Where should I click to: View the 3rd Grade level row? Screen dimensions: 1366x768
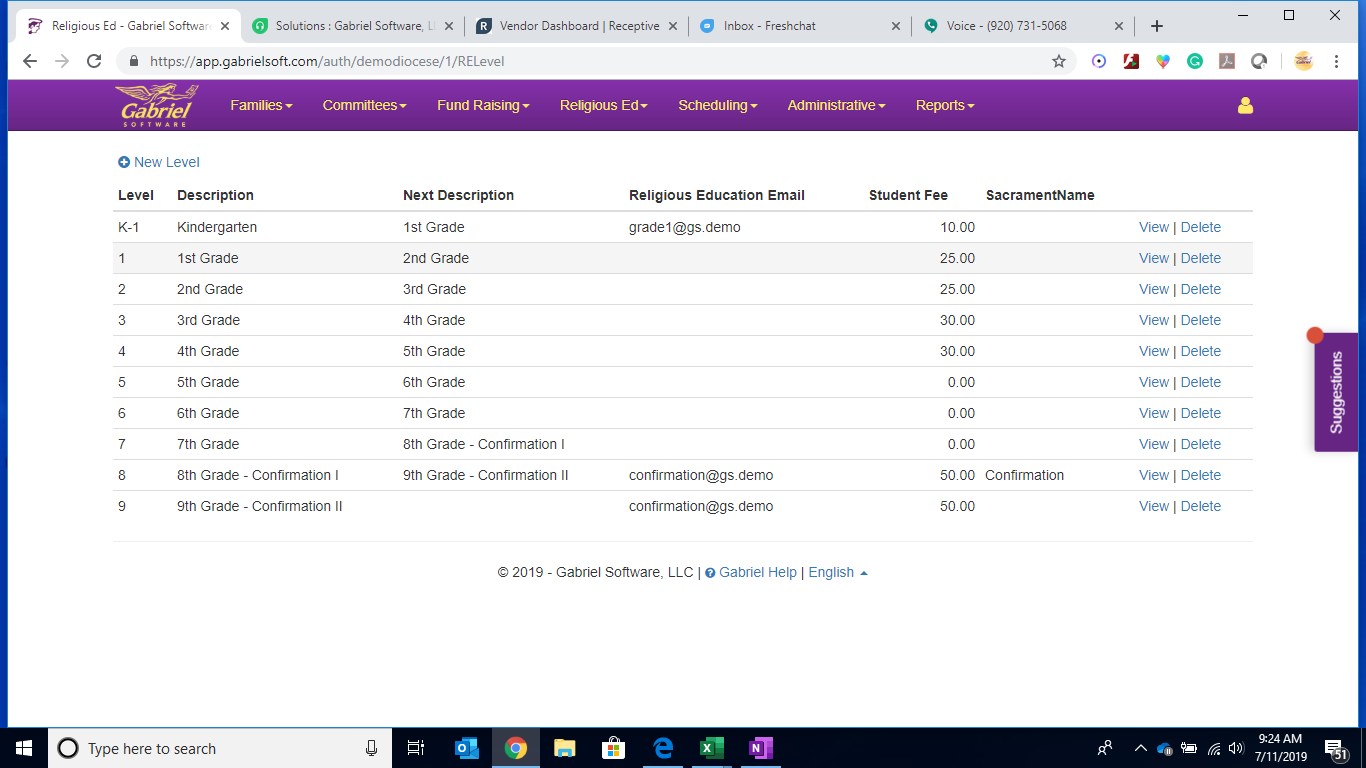pyautogui.click(x=1153, y=320)
